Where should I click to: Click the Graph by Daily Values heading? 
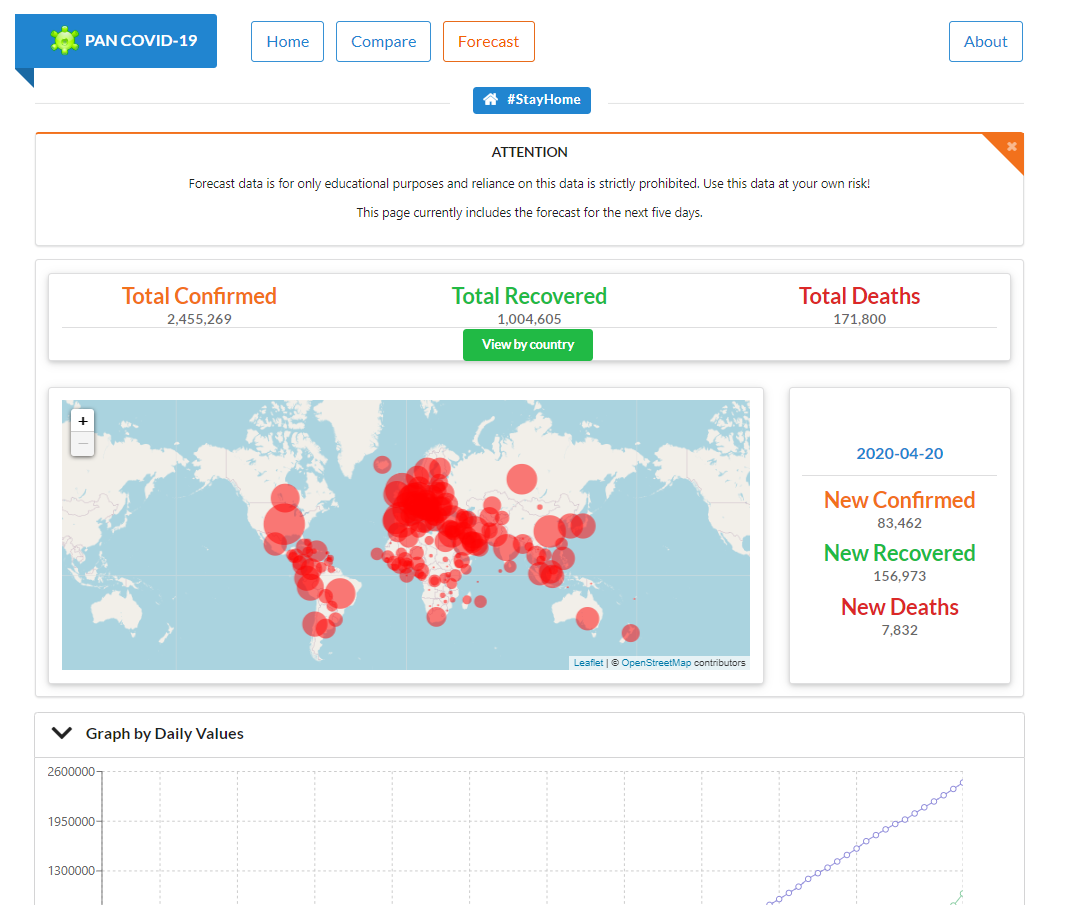tap(165, 734)
